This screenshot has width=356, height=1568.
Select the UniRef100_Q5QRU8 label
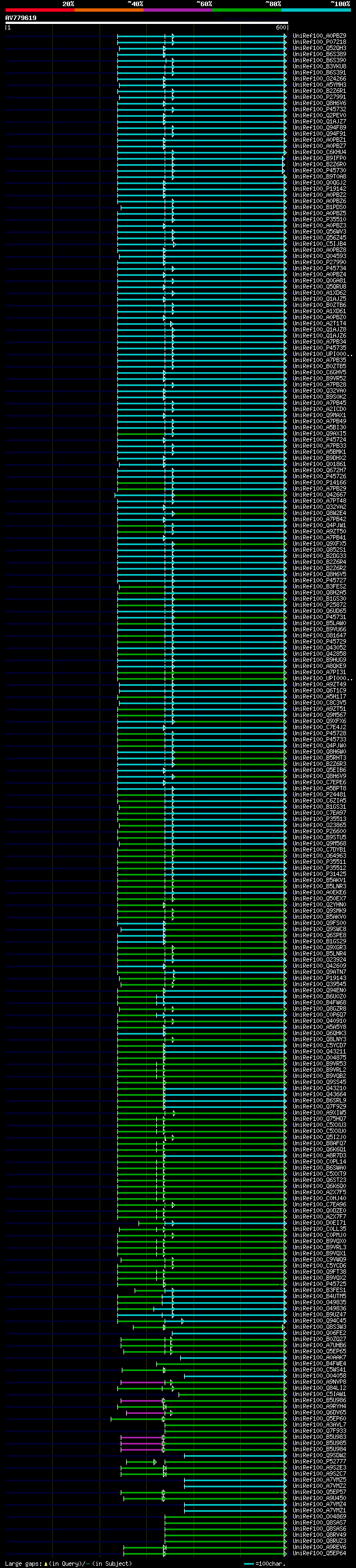tap(319, 286)
